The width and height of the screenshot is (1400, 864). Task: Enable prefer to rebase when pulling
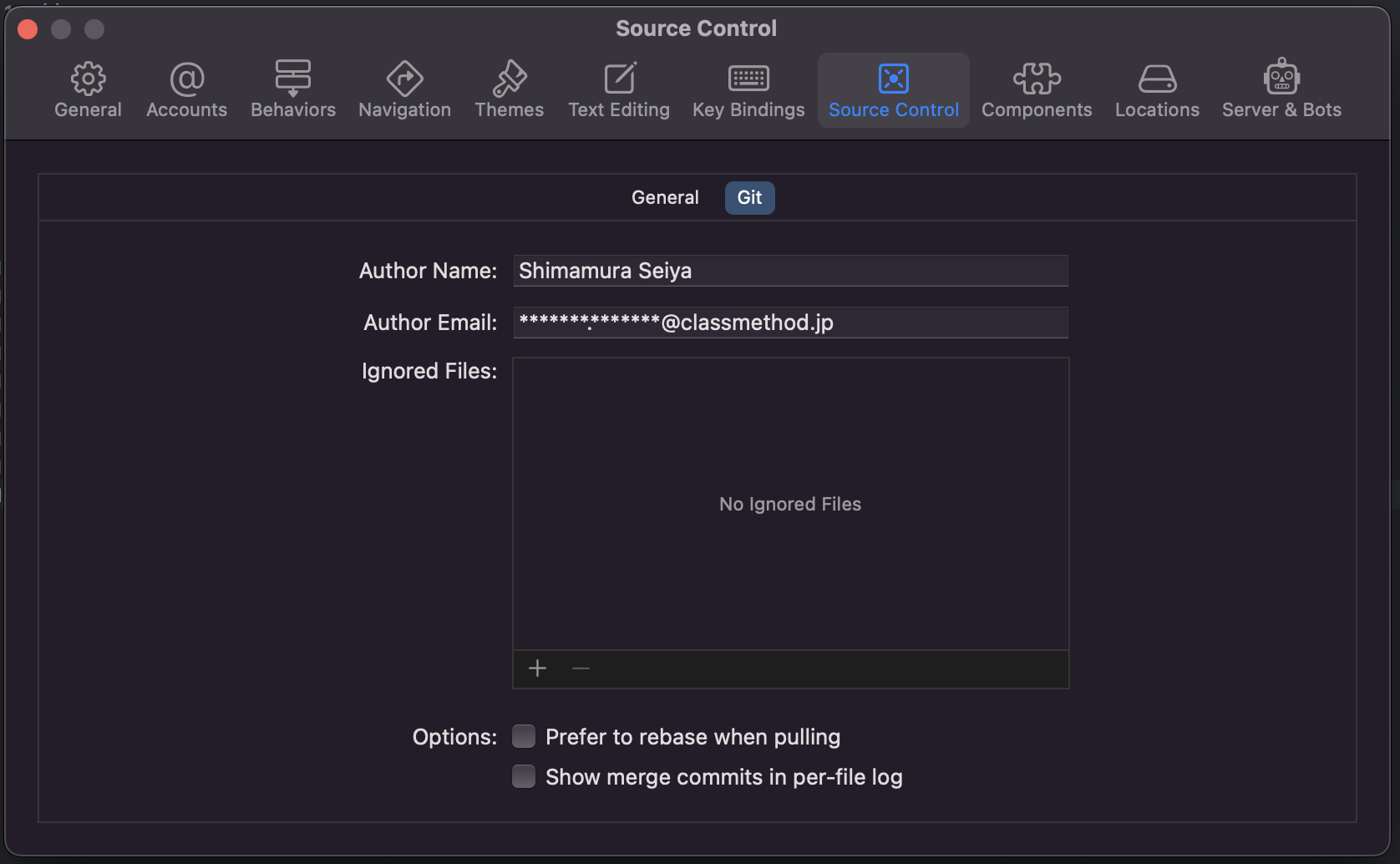pyautogui.click(x=524, y=736)
